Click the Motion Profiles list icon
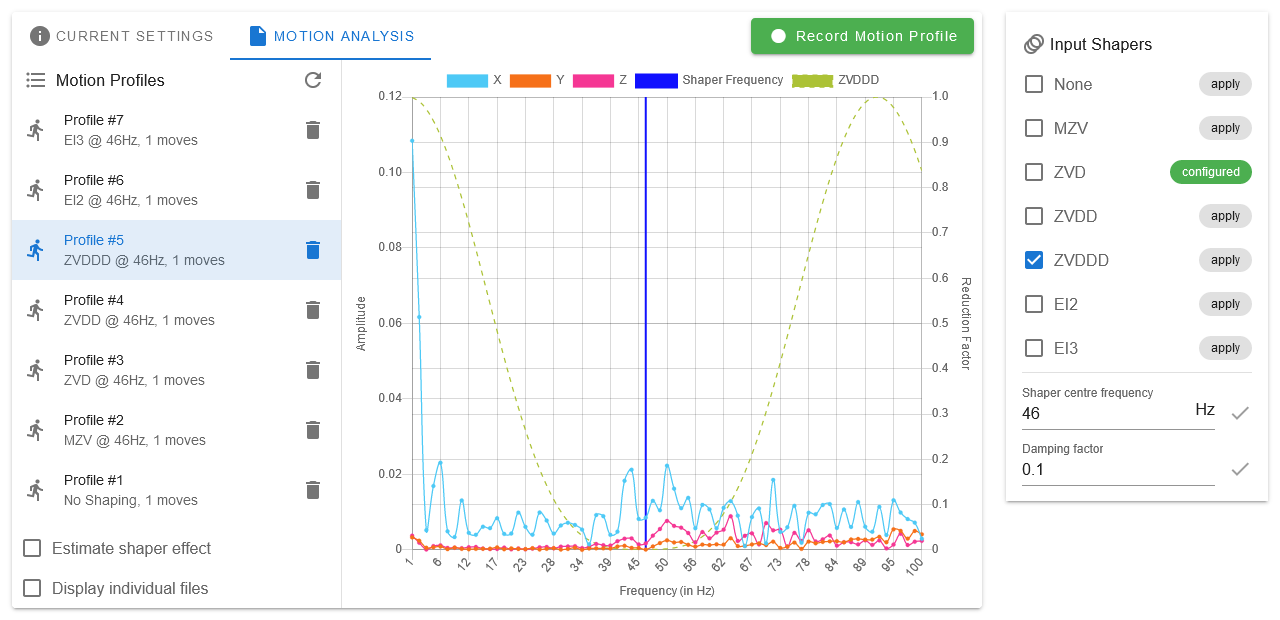1280x620 pixels. pos(36,80)
